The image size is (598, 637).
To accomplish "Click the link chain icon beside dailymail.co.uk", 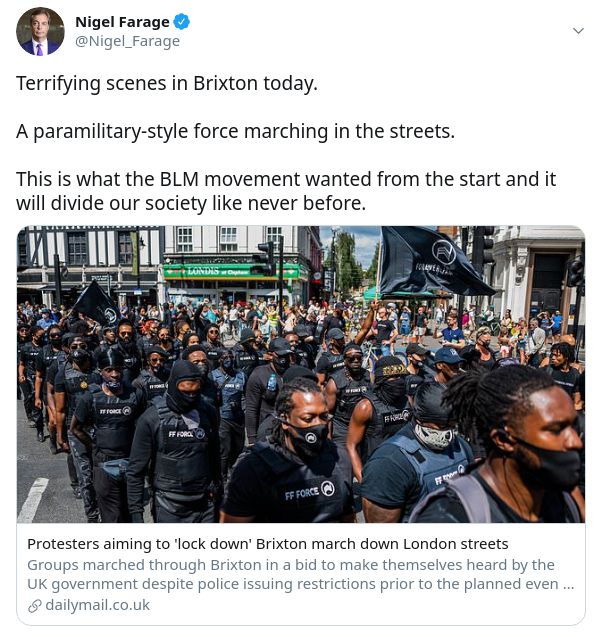I will point(35,606).
